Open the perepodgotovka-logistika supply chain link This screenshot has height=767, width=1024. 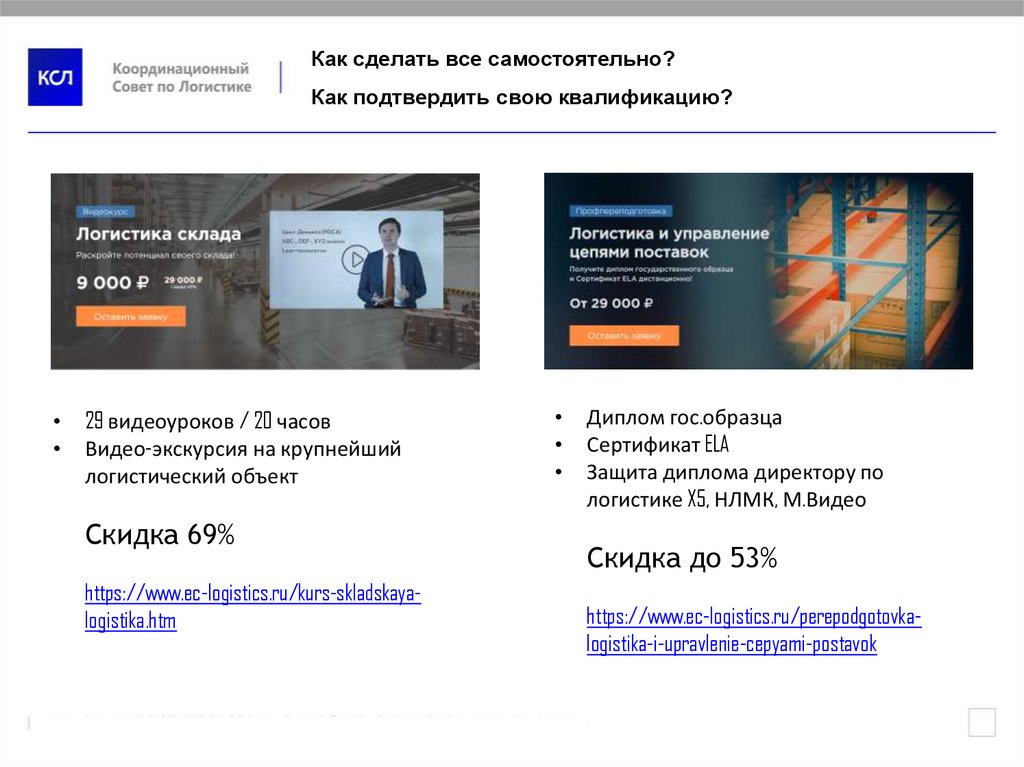pyautogui.click(x=754, y=630)
